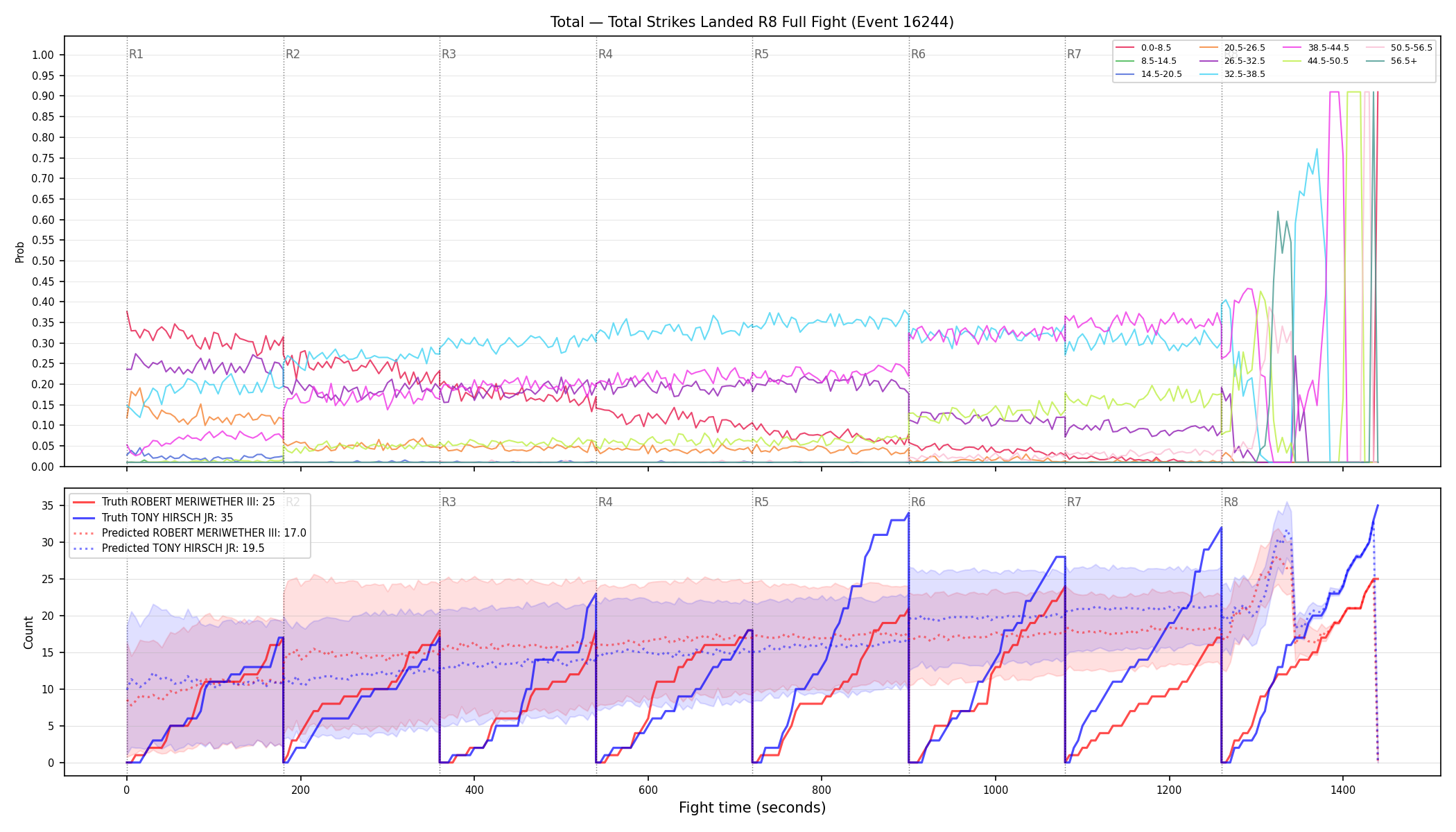Click the R8 round marker in the count chart

tap(1231, 502)
